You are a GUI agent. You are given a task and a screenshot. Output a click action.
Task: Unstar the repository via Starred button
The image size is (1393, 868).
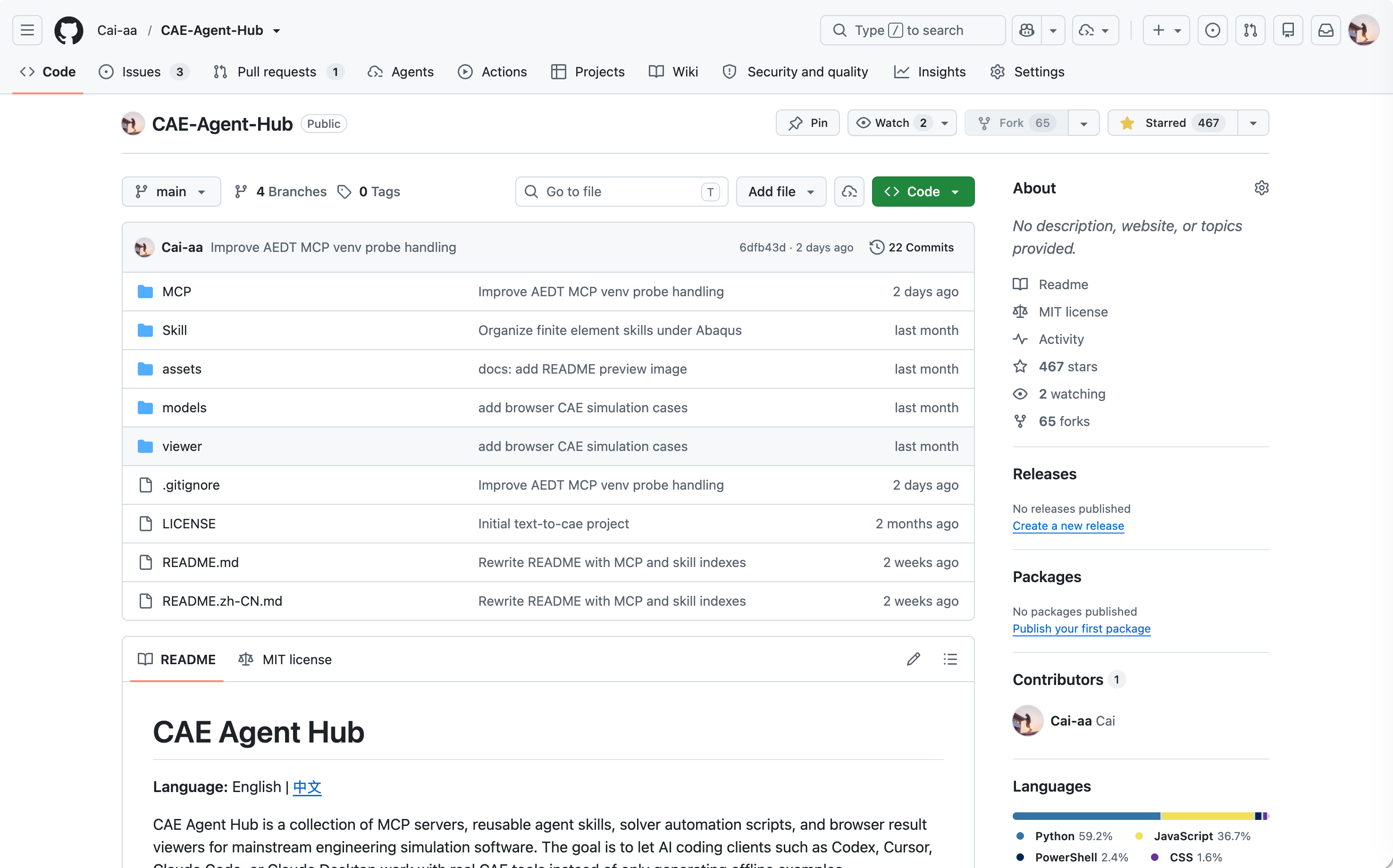(1173, 123)
